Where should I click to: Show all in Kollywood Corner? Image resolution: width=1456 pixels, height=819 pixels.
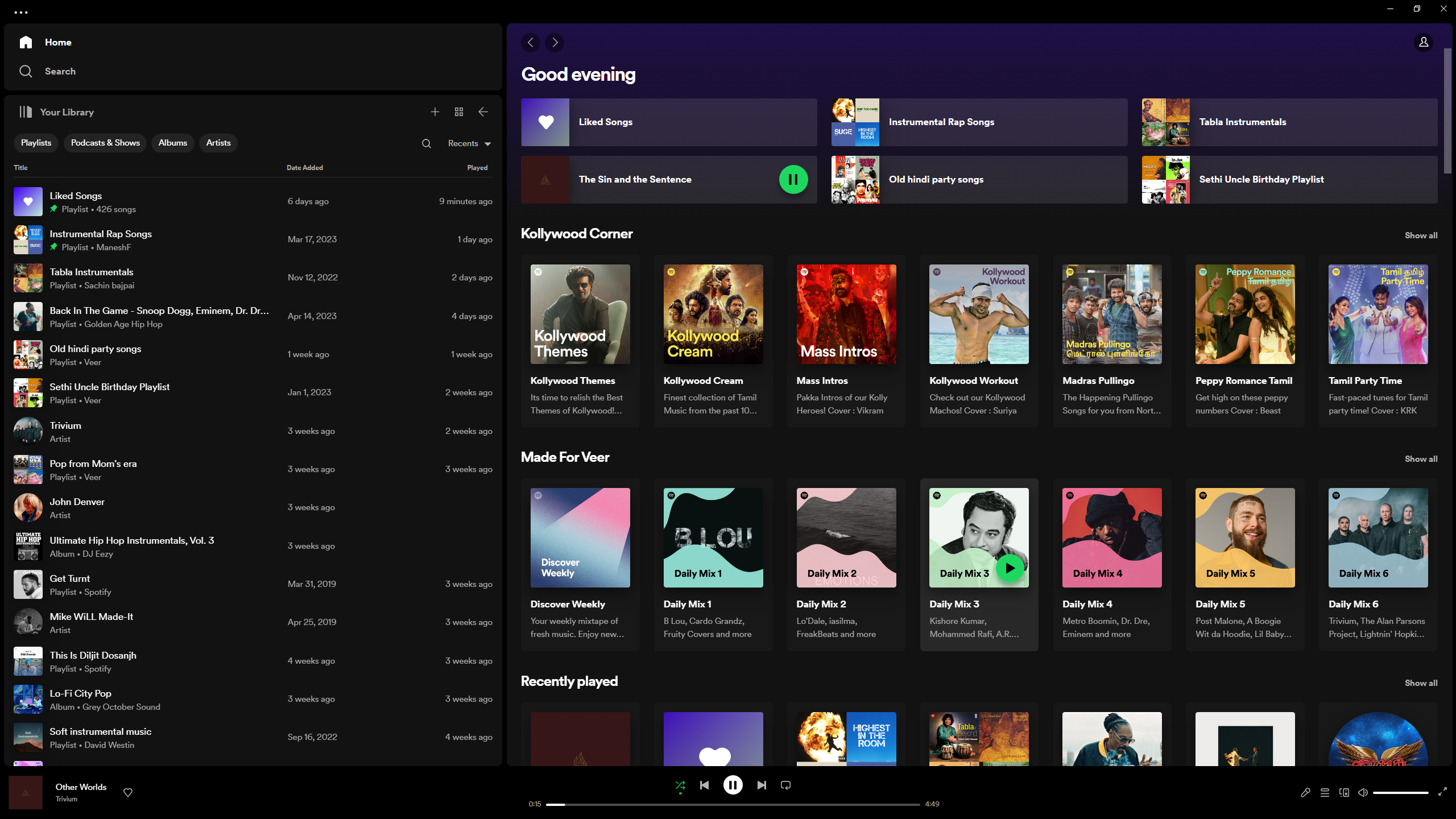(1421, 235)
